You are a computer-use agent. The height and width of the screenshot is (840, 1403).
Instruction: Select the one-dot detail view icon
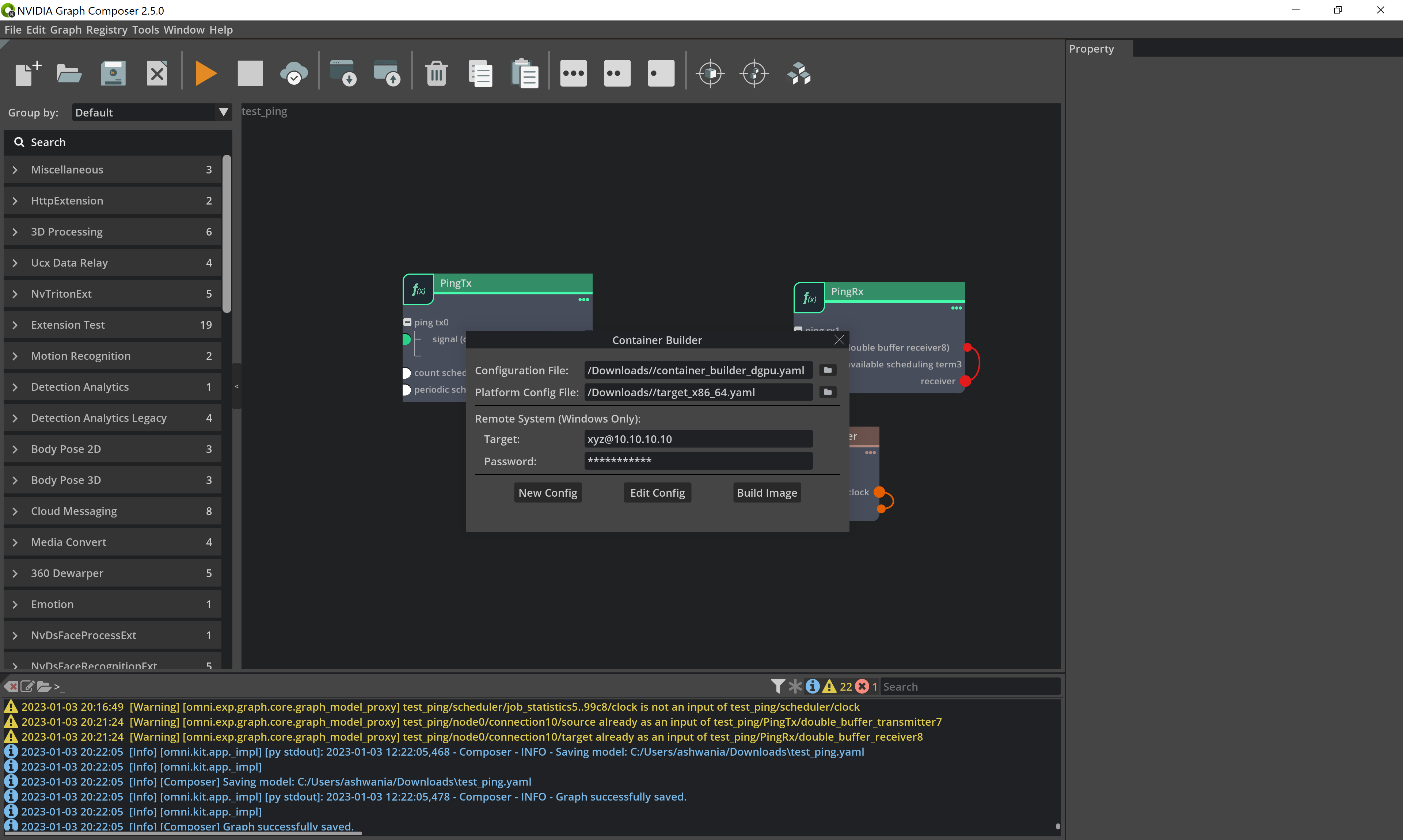tap(661, 73)
